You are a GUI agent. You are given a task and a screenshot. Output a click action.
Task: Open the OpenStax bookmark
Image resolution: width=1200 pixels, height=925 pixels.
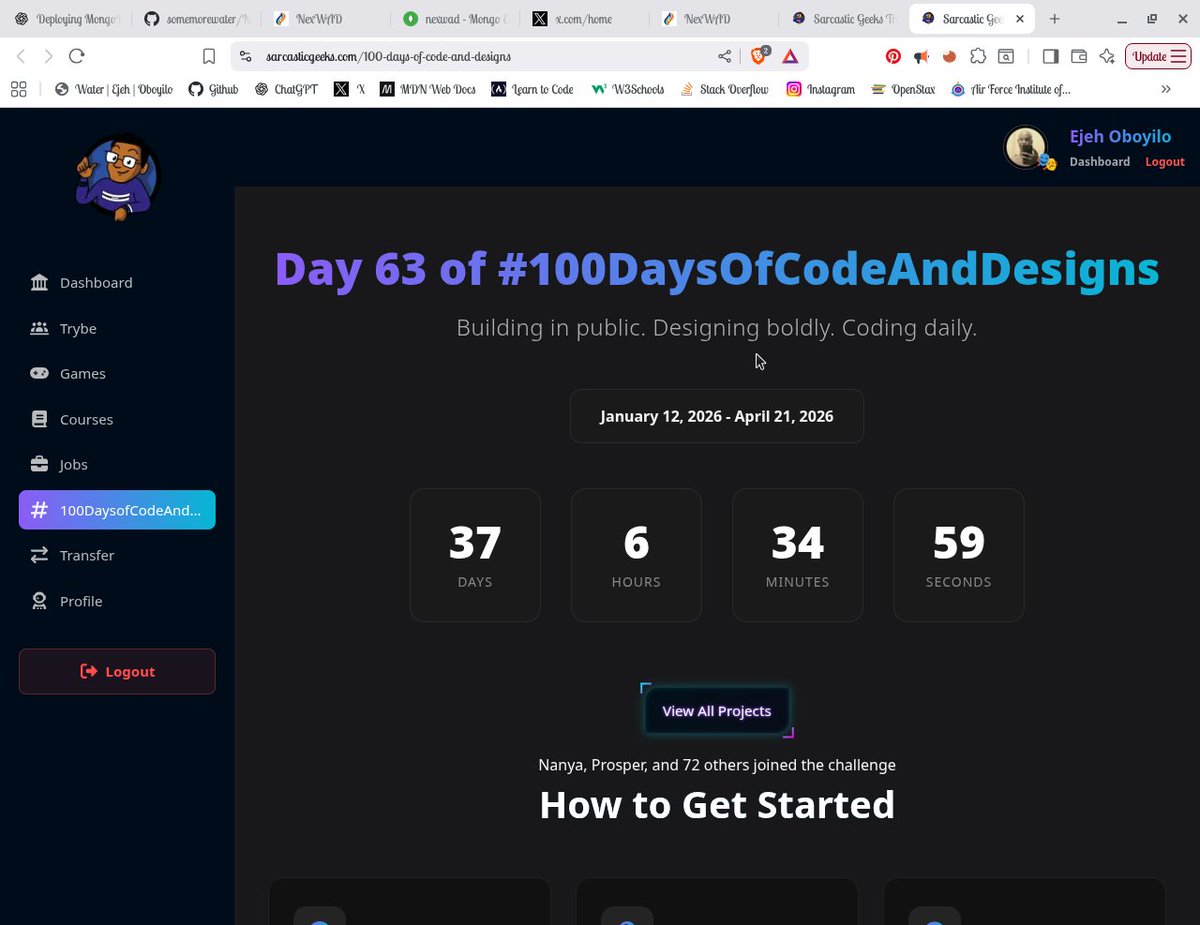pos(903,89)
